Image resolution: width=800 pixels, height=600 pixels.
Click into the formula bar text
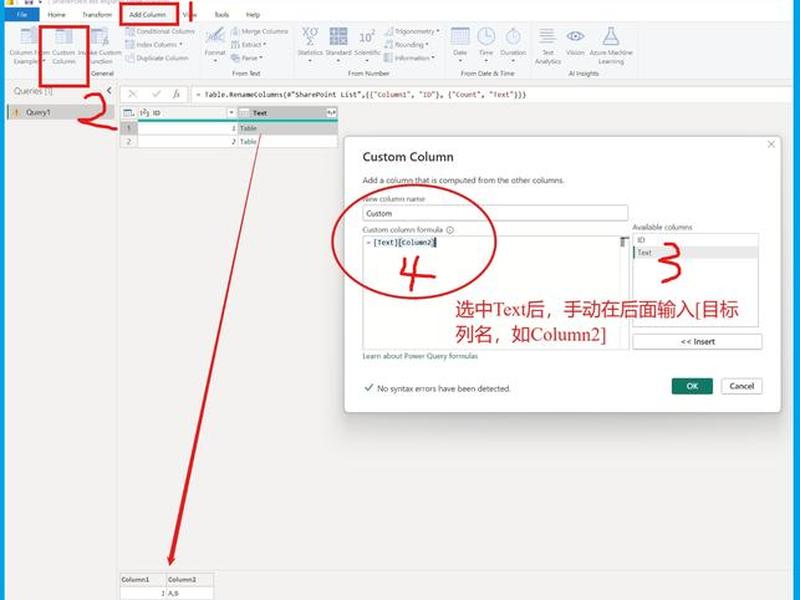click(360, 94)
